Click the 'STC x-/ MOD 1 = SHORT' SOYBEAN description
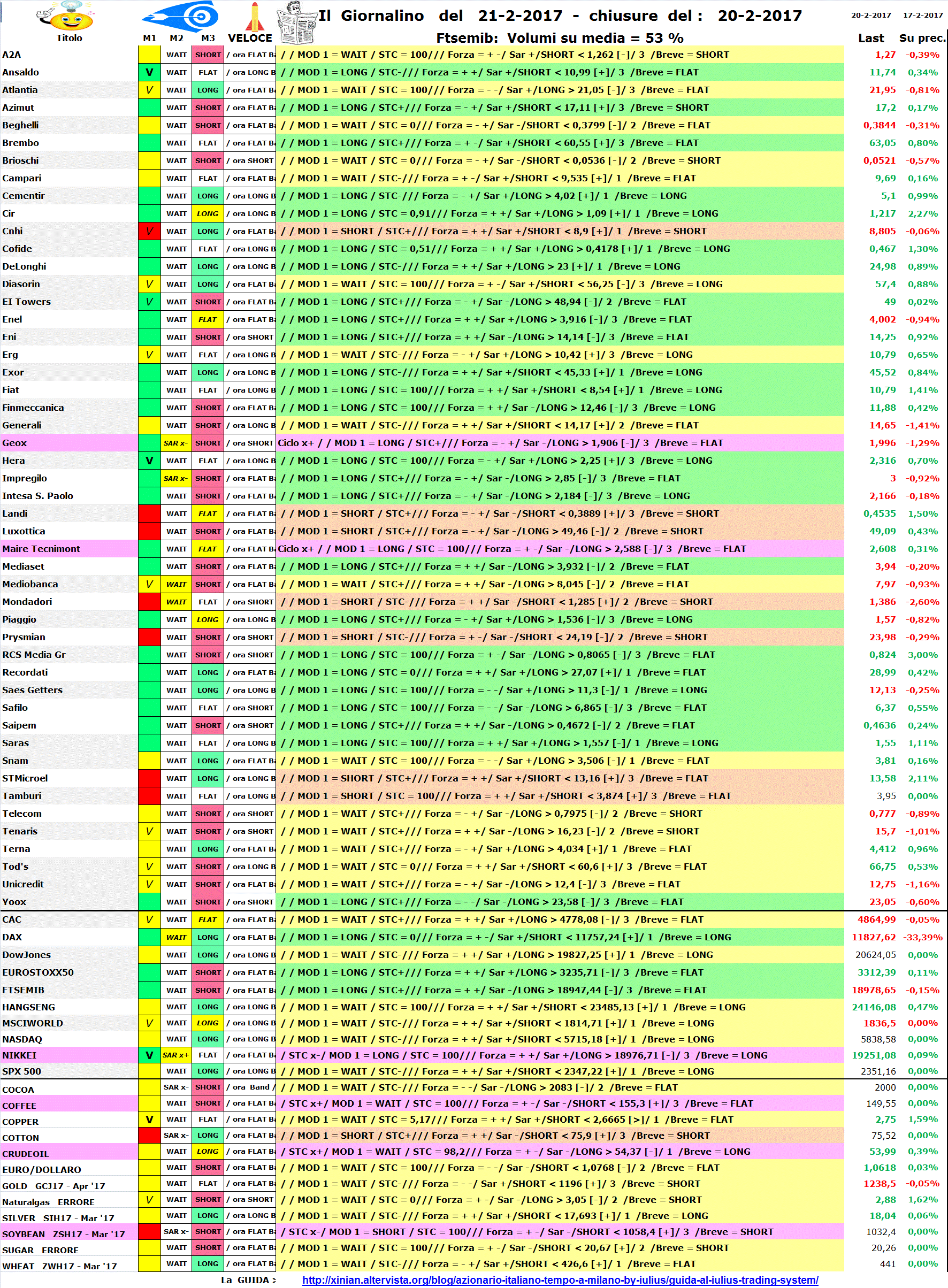 (x=560, y=1232)
